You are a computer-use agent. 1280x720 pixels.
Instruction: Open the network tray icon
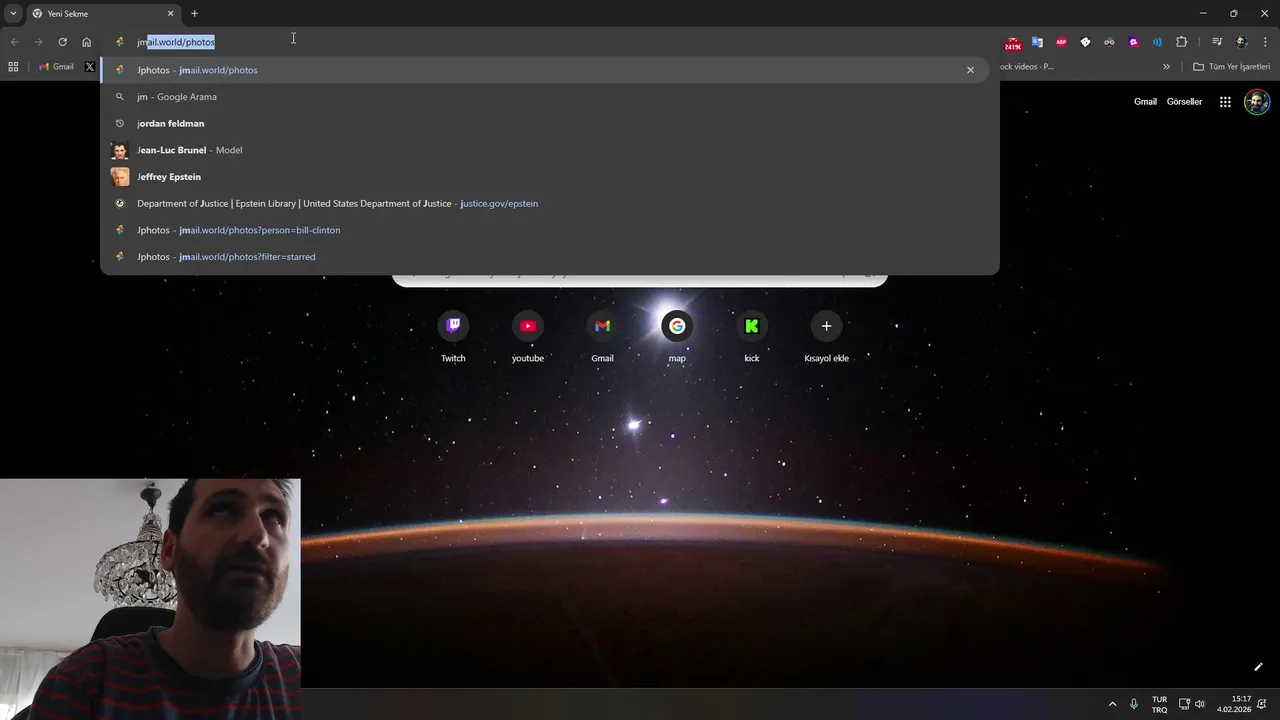[1184, 704]
